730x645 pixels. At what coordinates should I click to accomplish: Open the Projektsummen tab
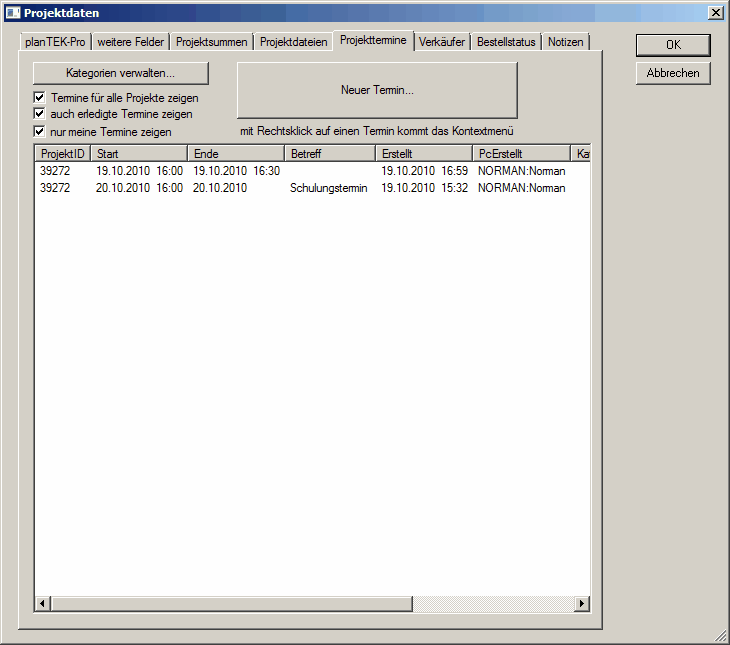click(211, 42)
